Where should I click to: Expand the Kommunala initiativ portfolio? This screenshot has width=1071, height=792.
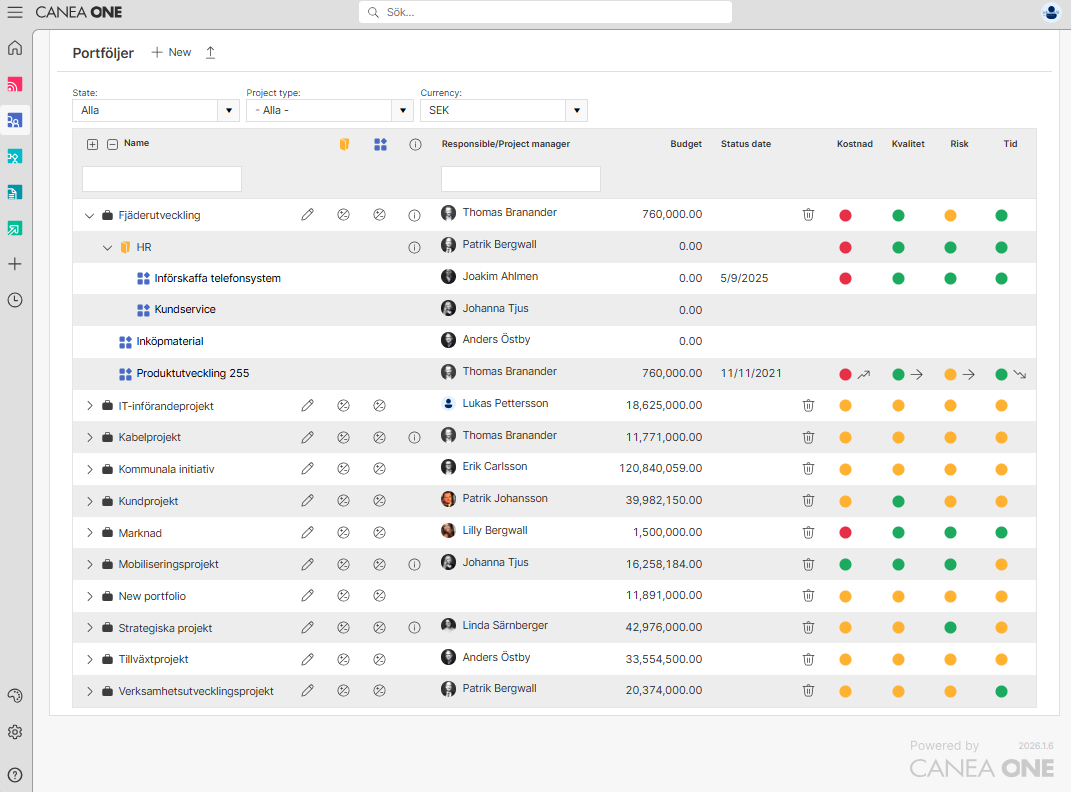tap(89, 469)
